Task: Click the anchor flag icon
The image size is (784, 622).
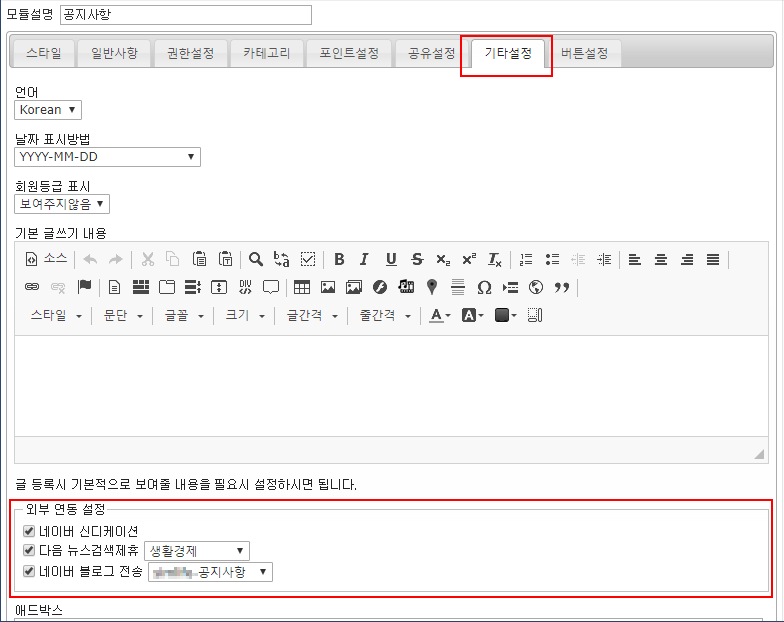Action: (84, 286)
